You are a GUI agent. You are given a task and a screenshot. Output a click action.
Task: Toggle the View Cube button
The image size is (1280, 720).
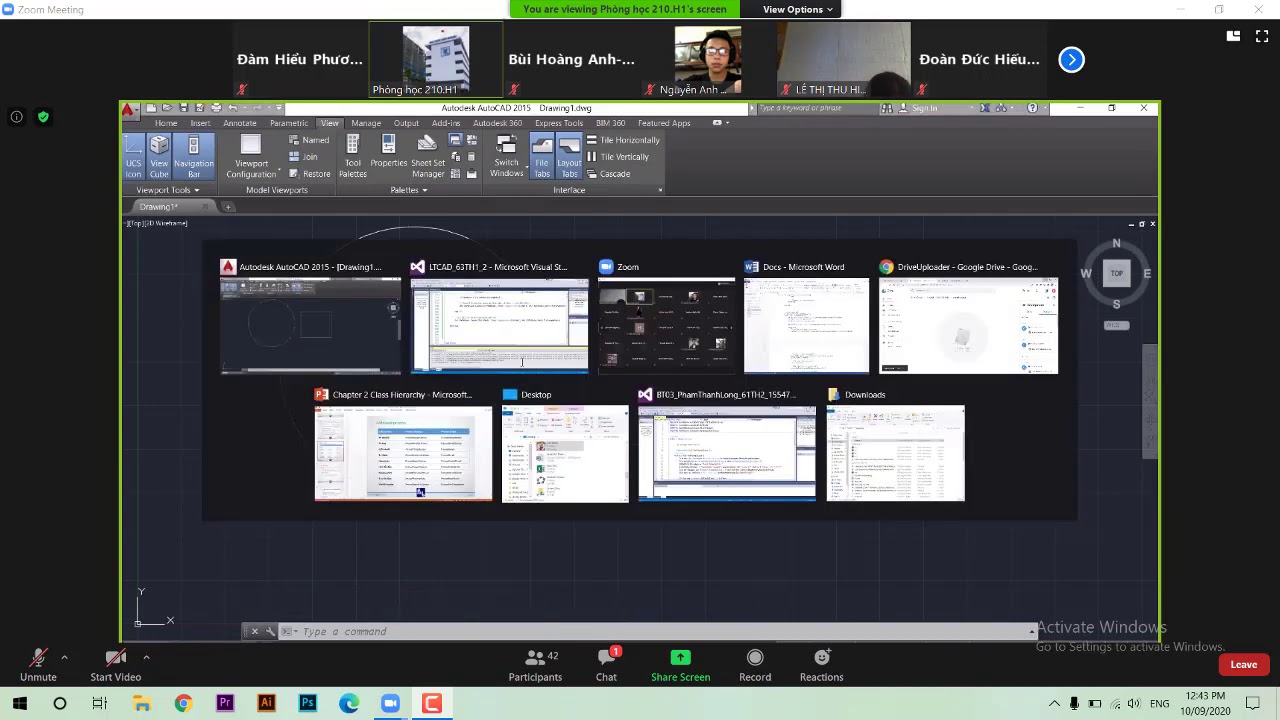[x=159, y=157]
